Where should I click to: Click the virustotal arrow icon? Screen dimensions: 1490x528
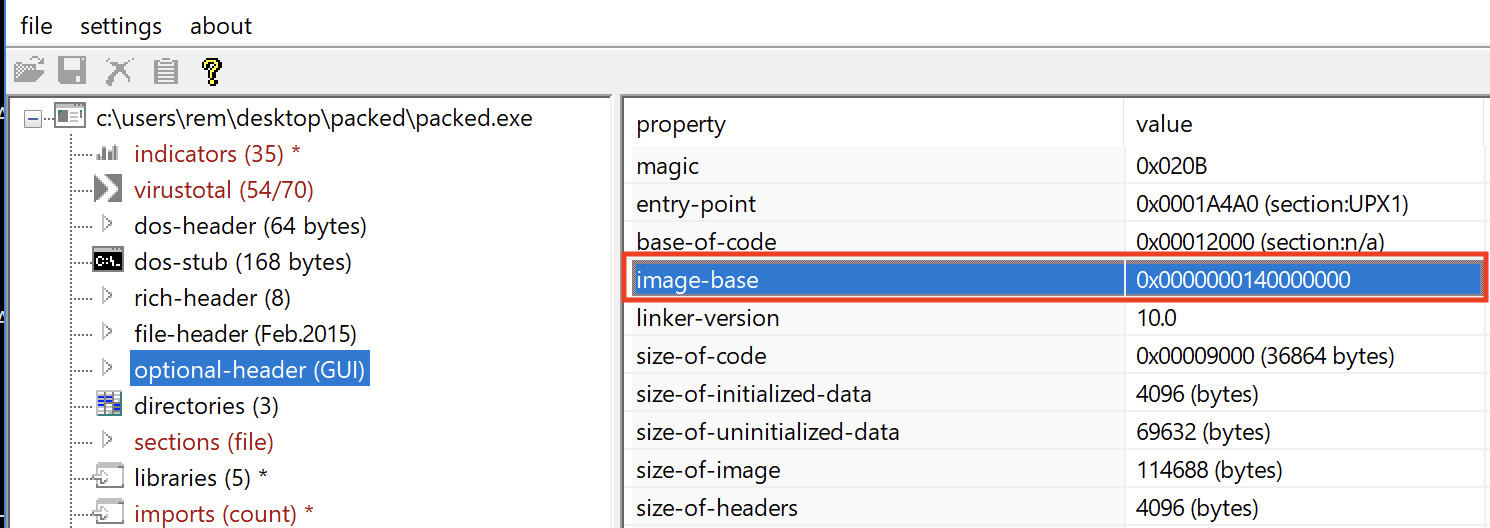[108, 189]
